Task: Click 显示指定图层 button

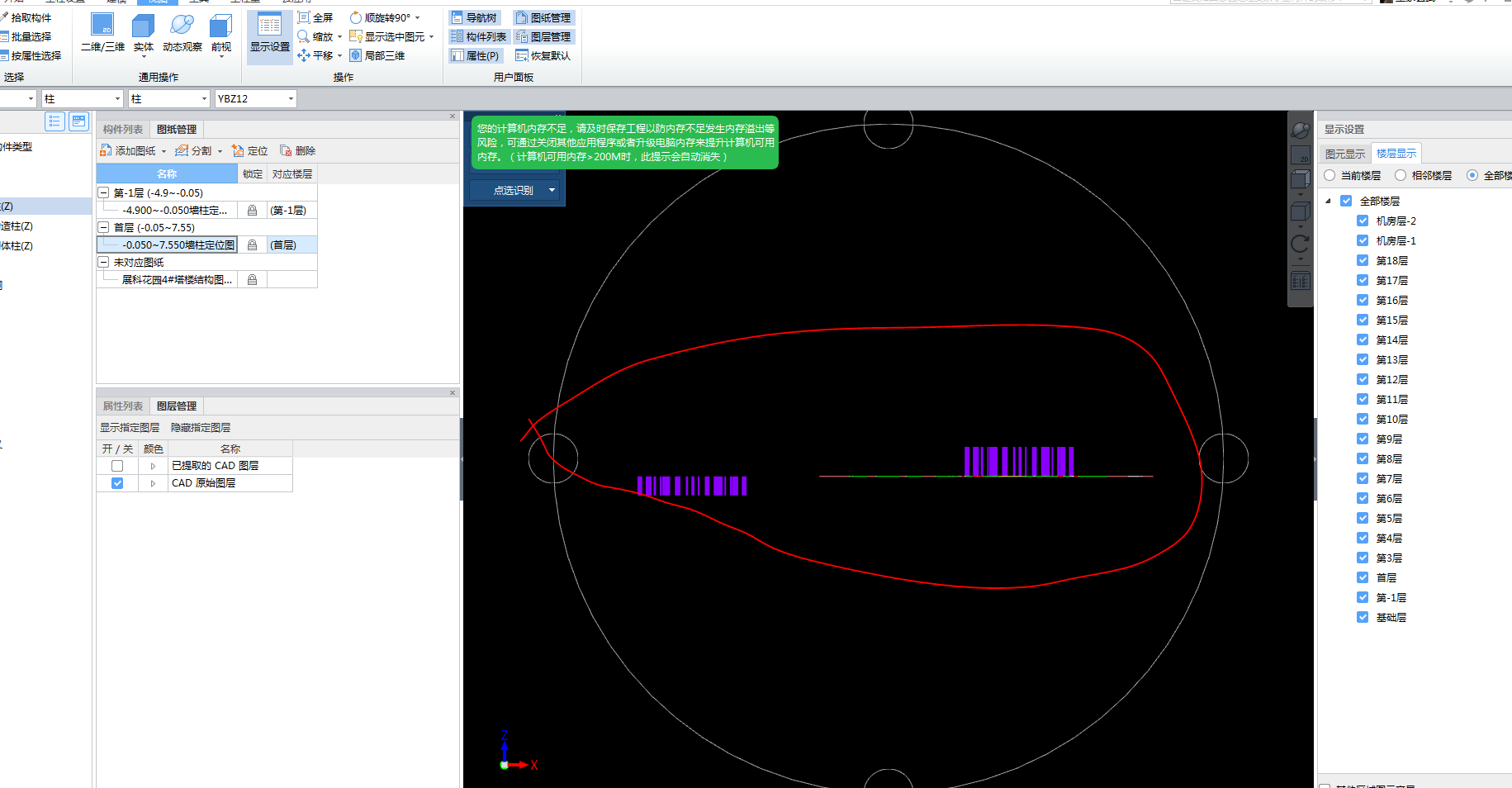Action: tap(130, 428)
